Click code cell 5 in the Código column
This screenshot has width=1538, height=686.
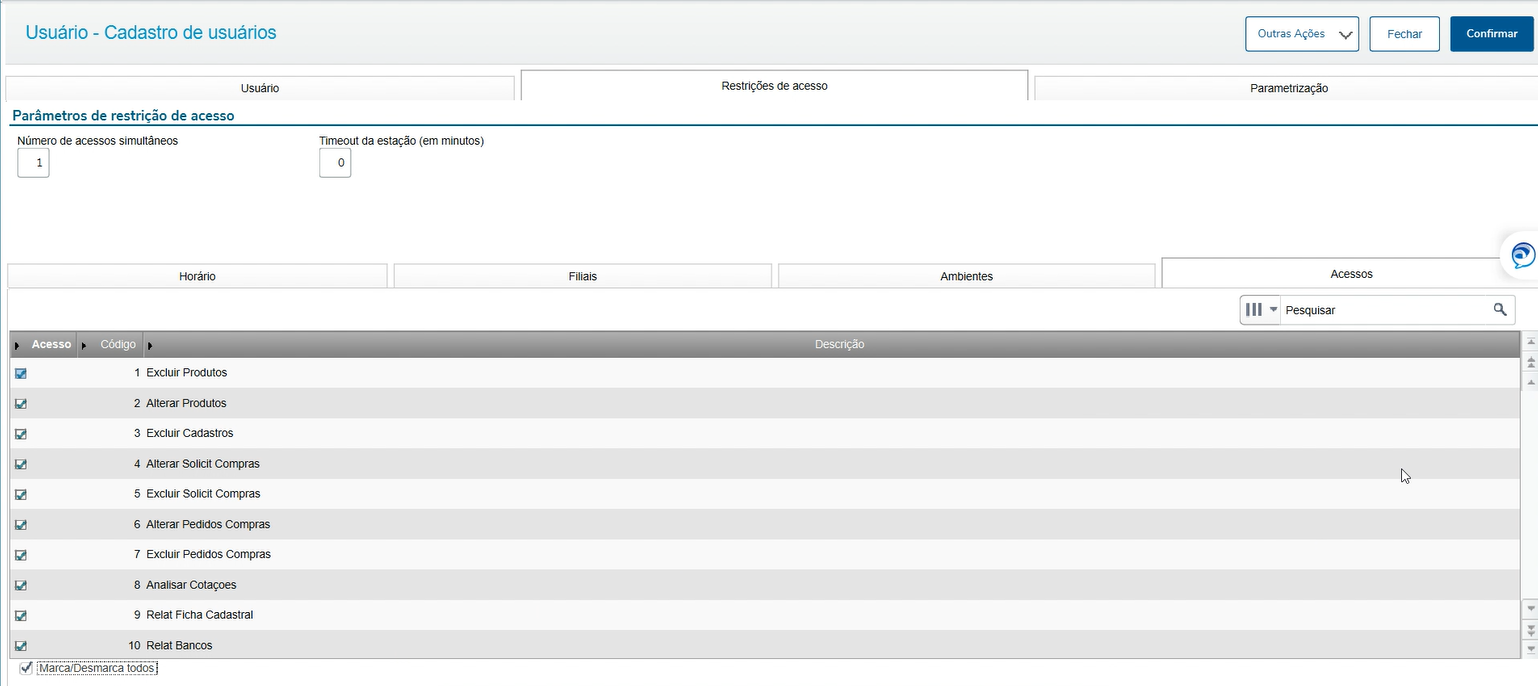tap(111, 494)
